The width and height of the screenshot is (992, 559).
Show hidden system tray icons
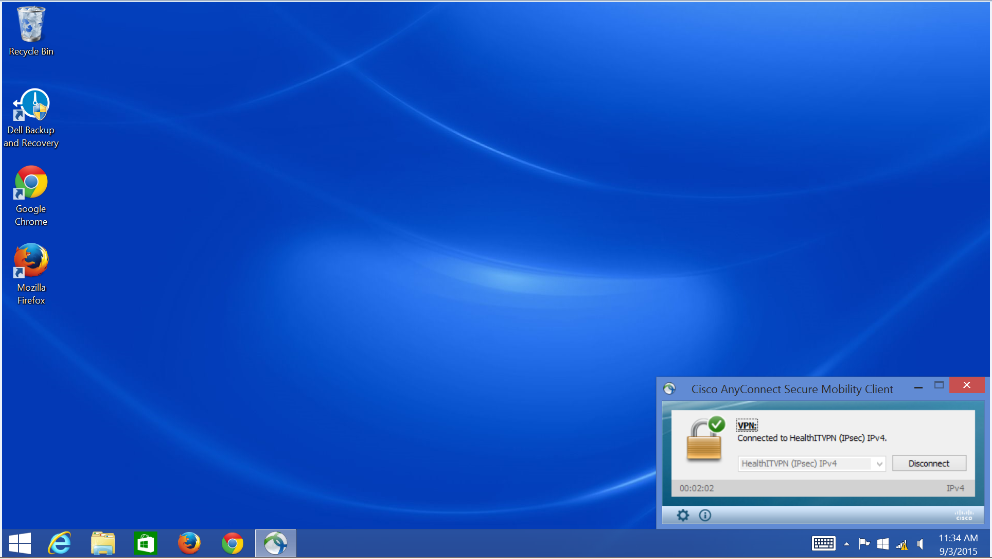tap(846, 544)
